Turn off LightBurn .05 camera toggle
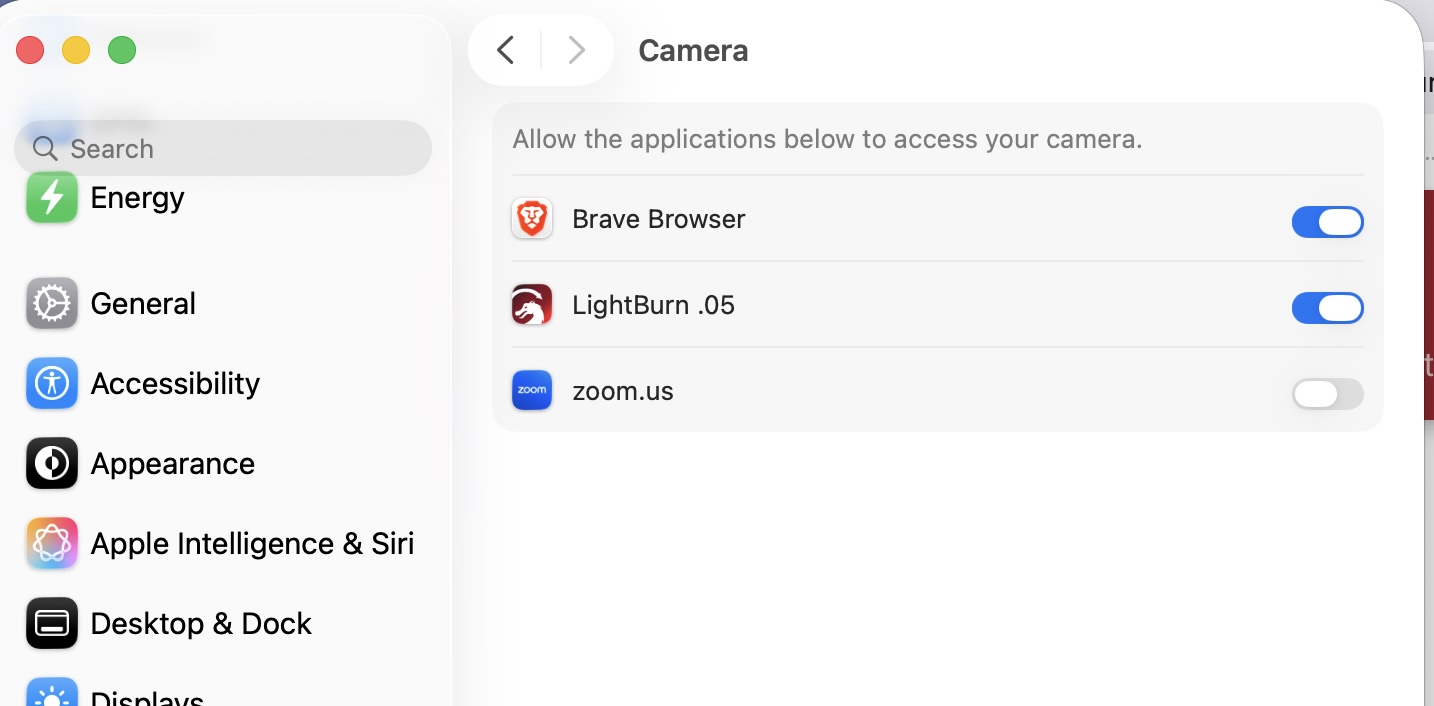This screenshot has width=1434, height=706. click(1327, 308)
